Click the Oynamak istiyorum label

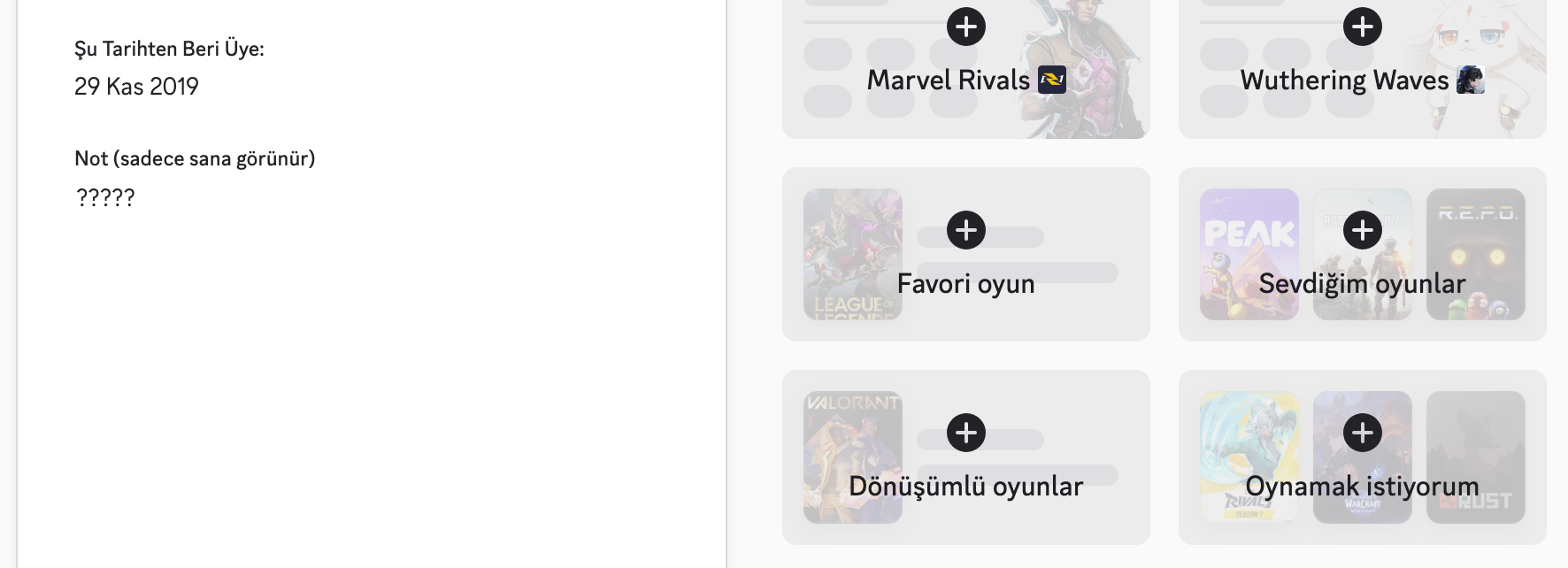pos(1363,487)
